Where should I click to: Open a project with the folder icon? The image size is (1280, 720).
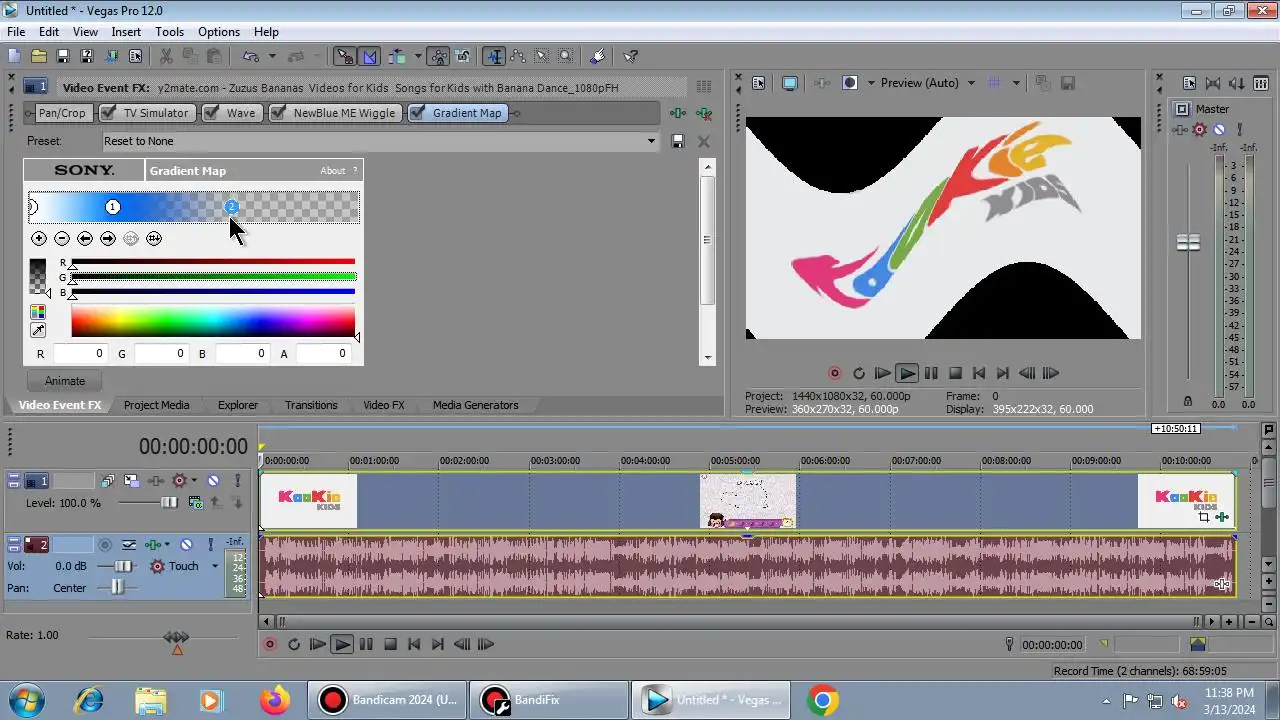(x=39, y=57)
